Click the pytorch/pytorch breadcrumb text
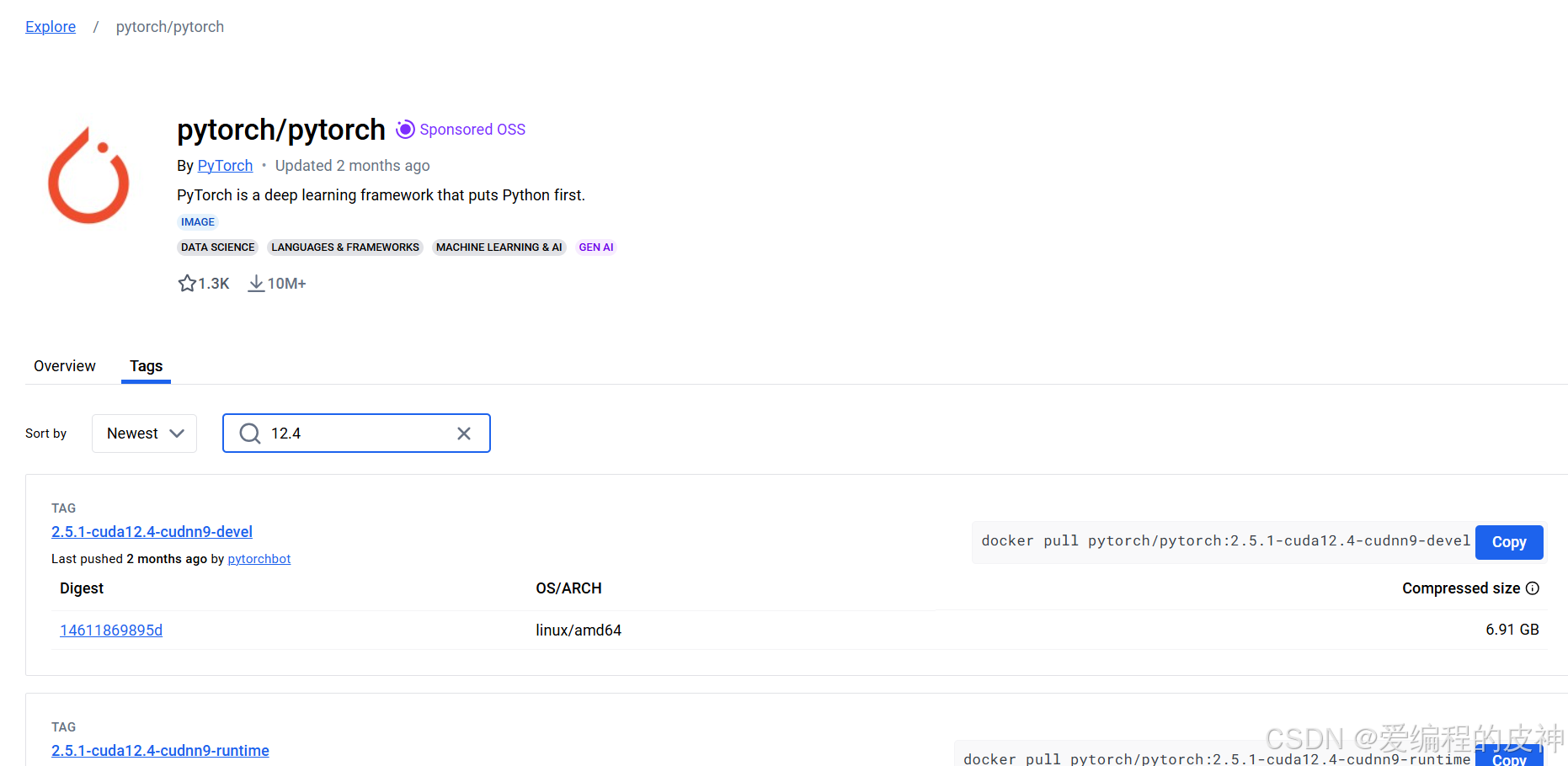The width and height of the screenshot is (1568, 766). coord(170,27)
